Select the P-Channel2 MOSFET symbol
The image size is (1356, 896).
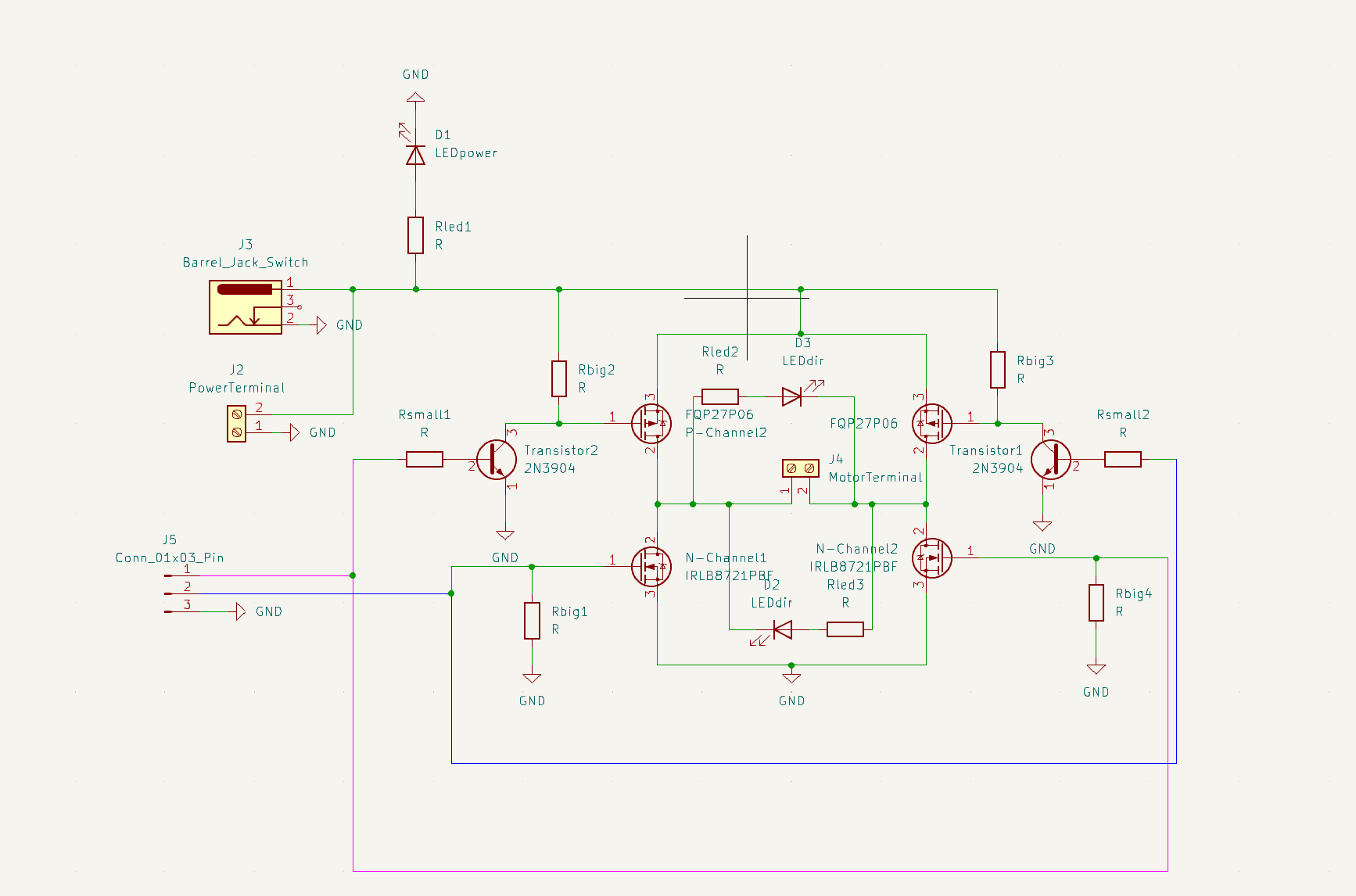tap(651, 424)
